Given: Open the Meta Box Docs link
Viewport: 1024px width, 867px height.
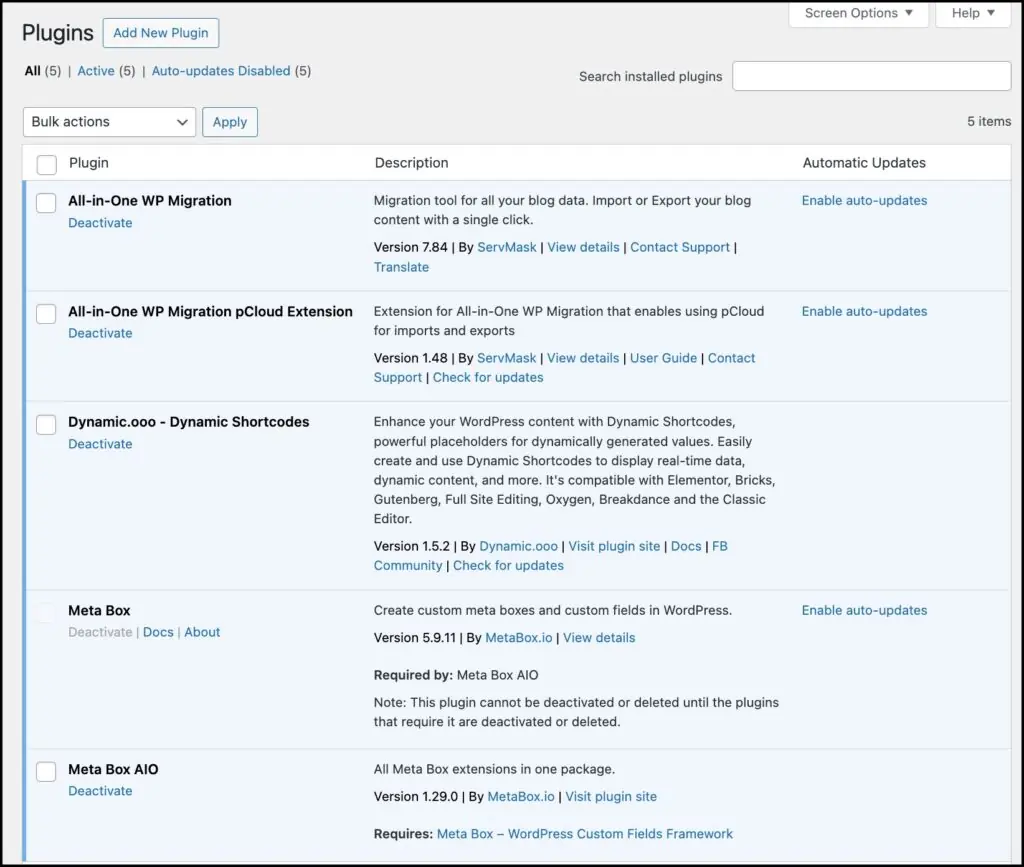Looking at the screenshot, I should point(158,633).
